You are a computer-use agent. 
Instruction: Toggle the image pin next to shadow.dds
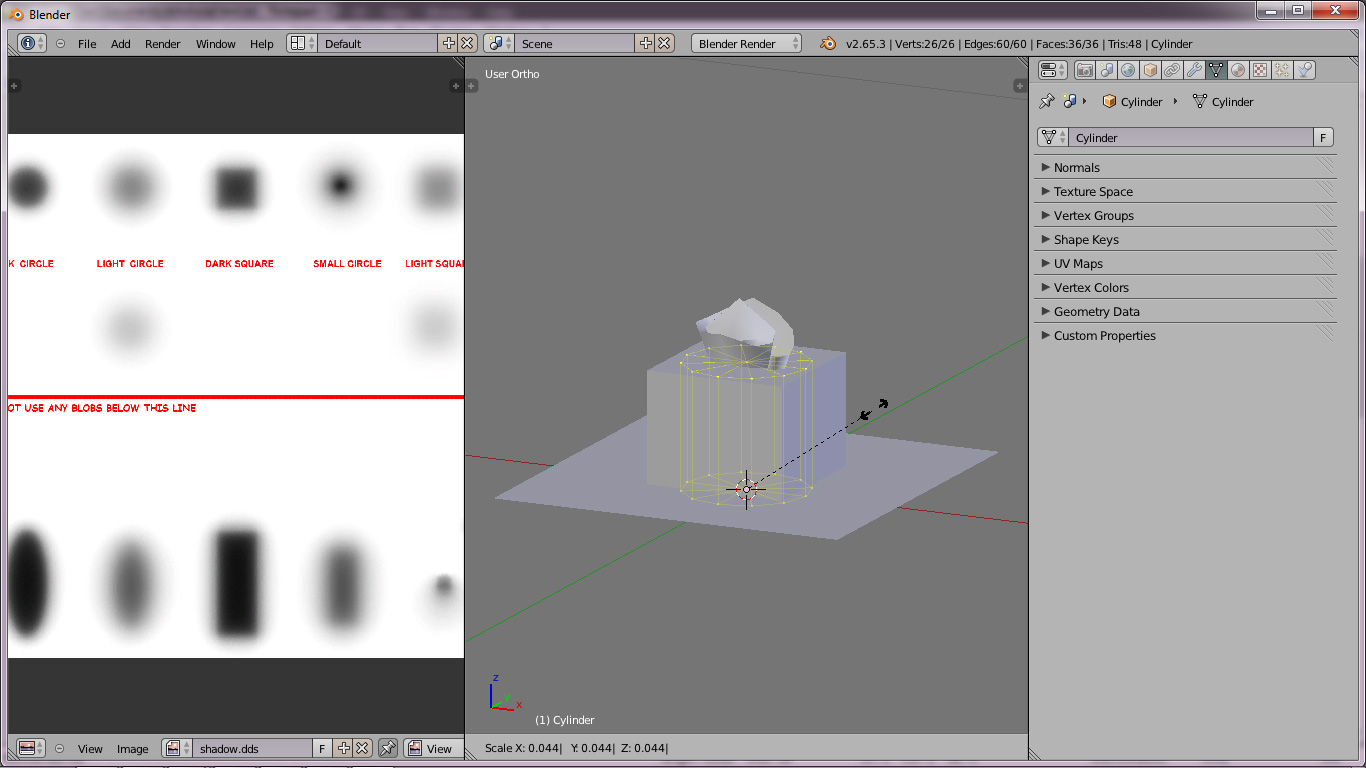[x=387, y=748]
